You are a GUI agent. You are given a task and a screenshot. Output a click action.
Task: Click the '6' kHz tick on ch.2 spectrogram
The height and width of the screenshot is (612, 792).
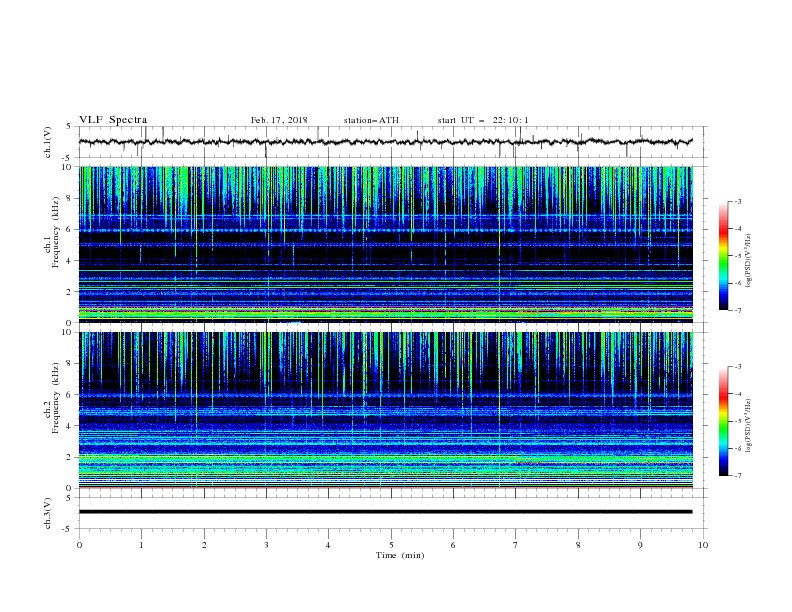pyautogui.click(x=69, y=395)
